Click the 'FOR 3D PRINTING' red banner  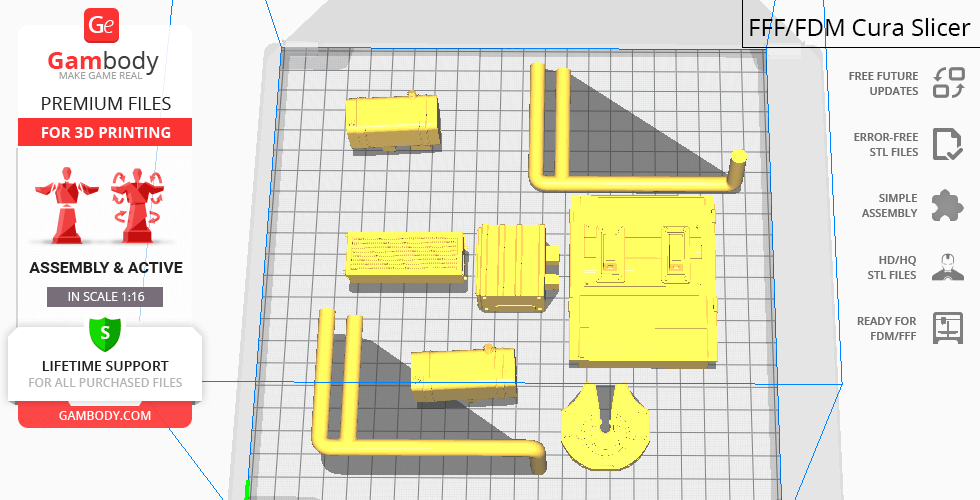tap(104, 132)
